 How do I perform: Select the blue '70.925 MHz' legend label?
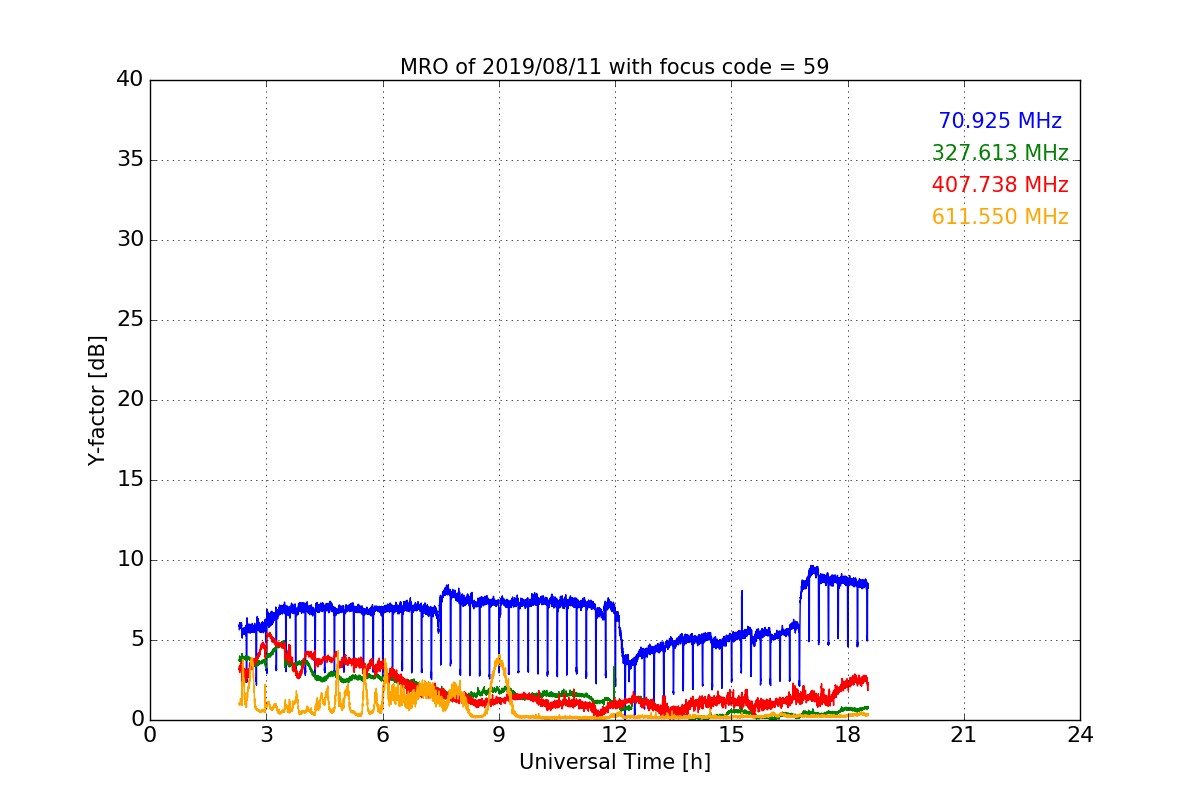point(1000,121)
